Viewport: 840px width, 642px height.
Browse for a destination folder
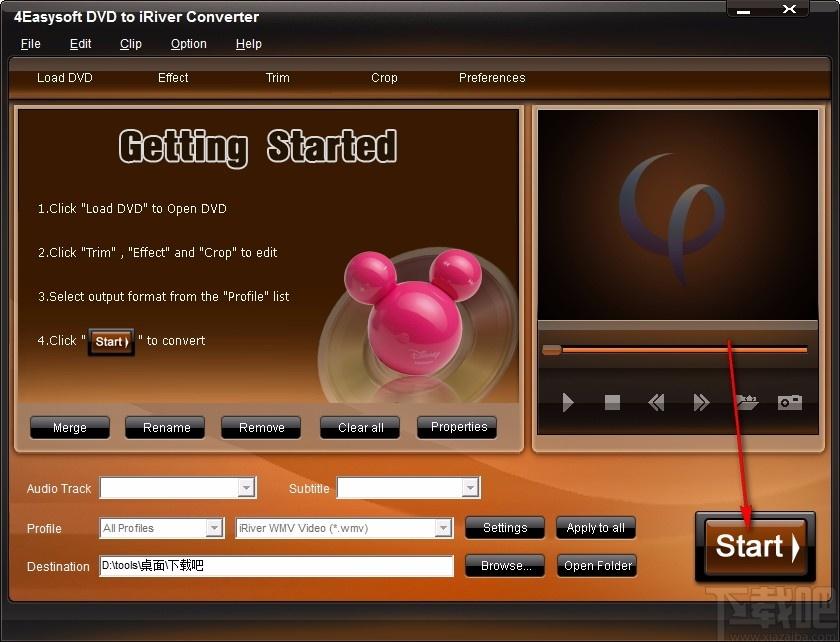click(x=505, y=565)
